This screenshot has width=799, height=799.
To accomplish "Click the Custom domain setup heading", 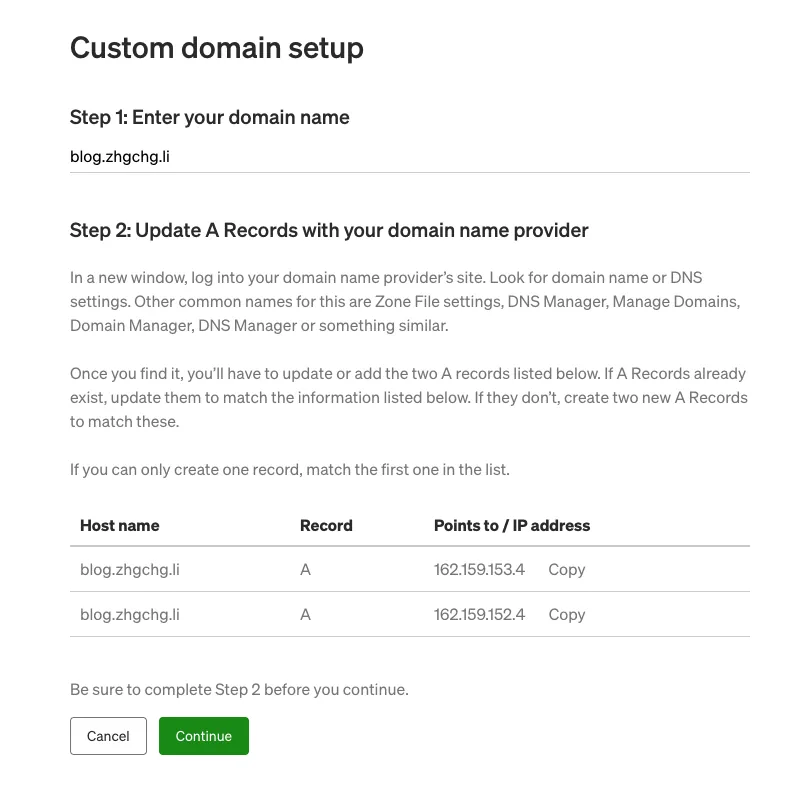I will click(x=217, y=47).
